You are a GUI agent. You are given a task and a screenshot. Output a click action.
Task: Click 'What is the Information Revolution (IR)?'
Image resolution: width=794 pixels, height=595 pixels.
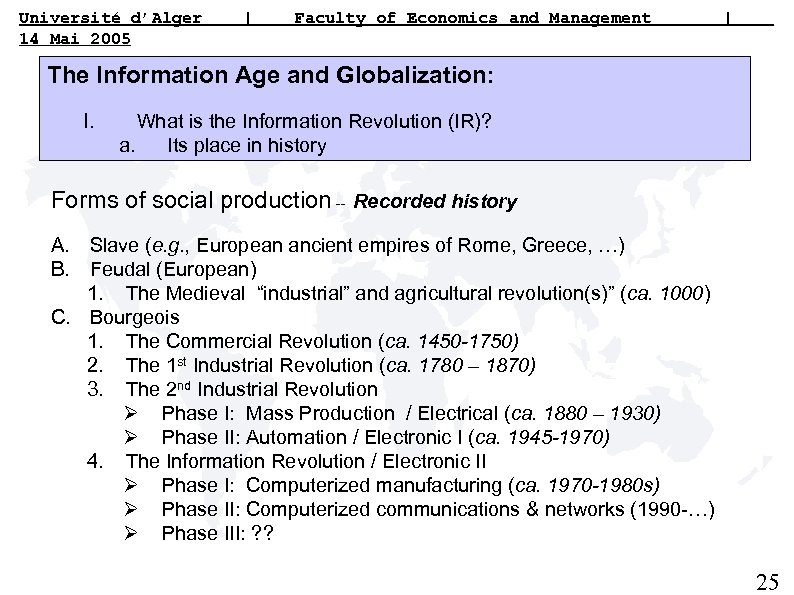click(x=314, y=122)
